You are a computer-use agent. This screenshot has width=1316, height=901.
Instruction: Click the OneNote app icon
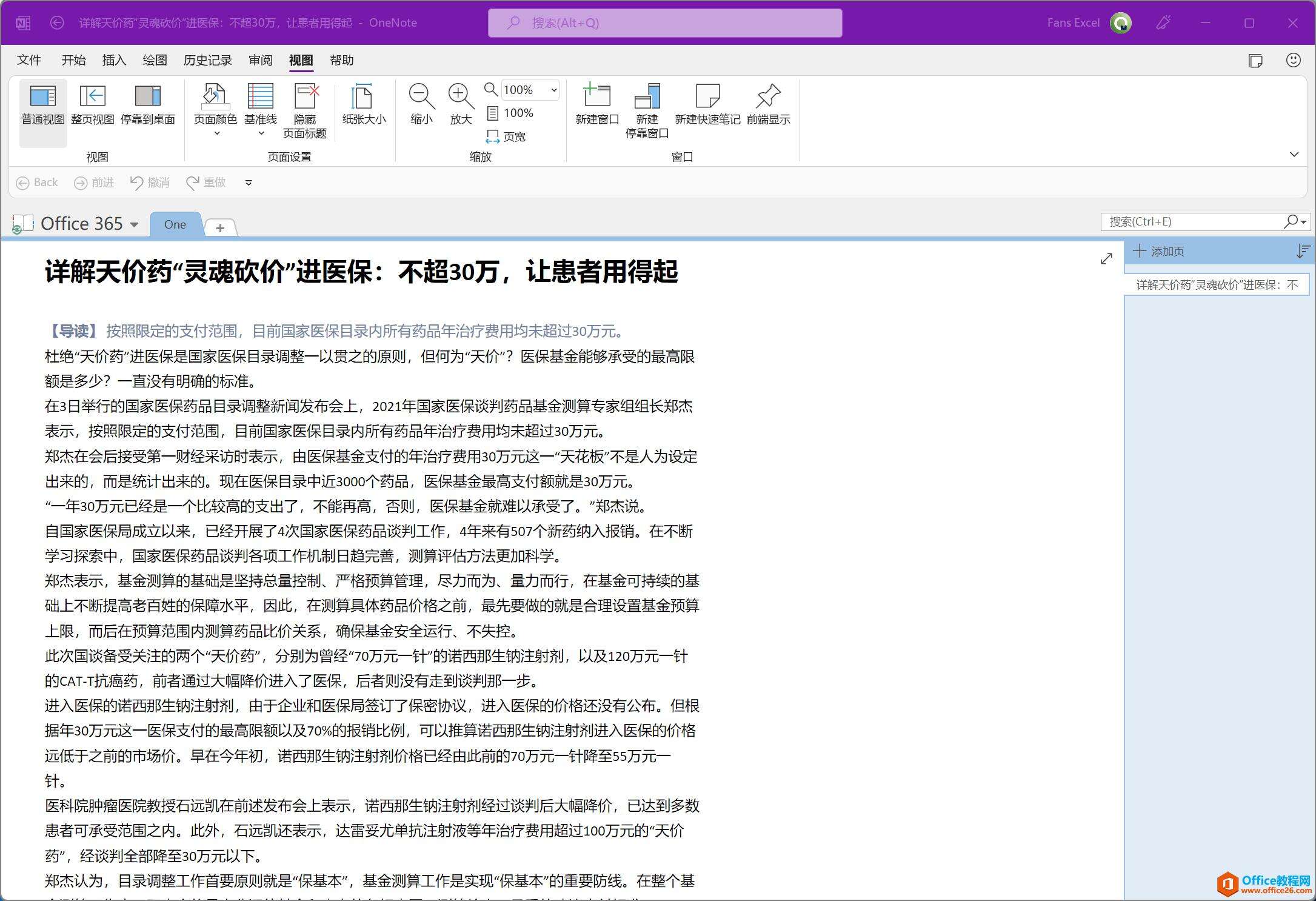coord(23,23)
